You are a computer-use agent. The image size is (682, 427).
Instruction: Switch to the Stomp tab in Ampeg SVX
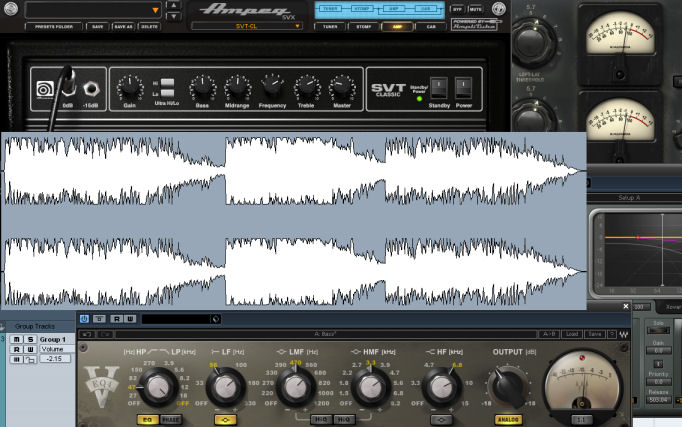[364, 27]
